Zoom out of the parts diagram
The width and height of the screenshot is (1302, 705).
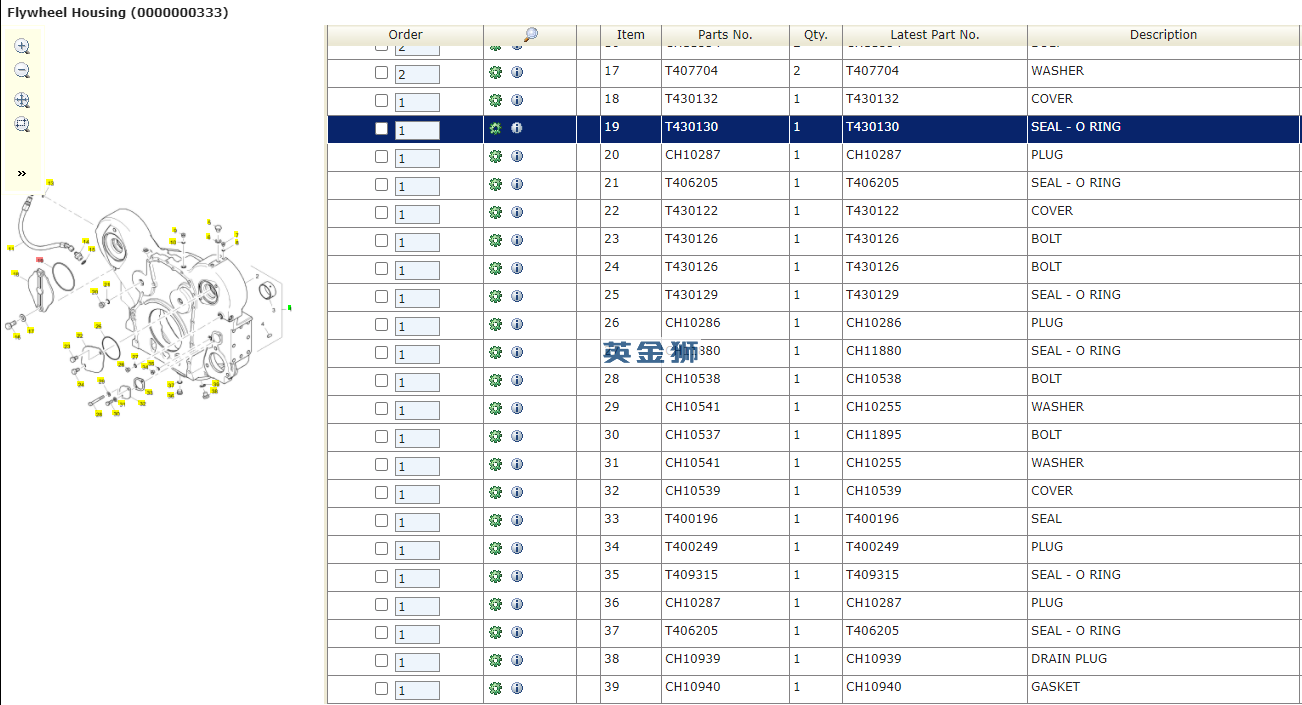tap(22, 71)
